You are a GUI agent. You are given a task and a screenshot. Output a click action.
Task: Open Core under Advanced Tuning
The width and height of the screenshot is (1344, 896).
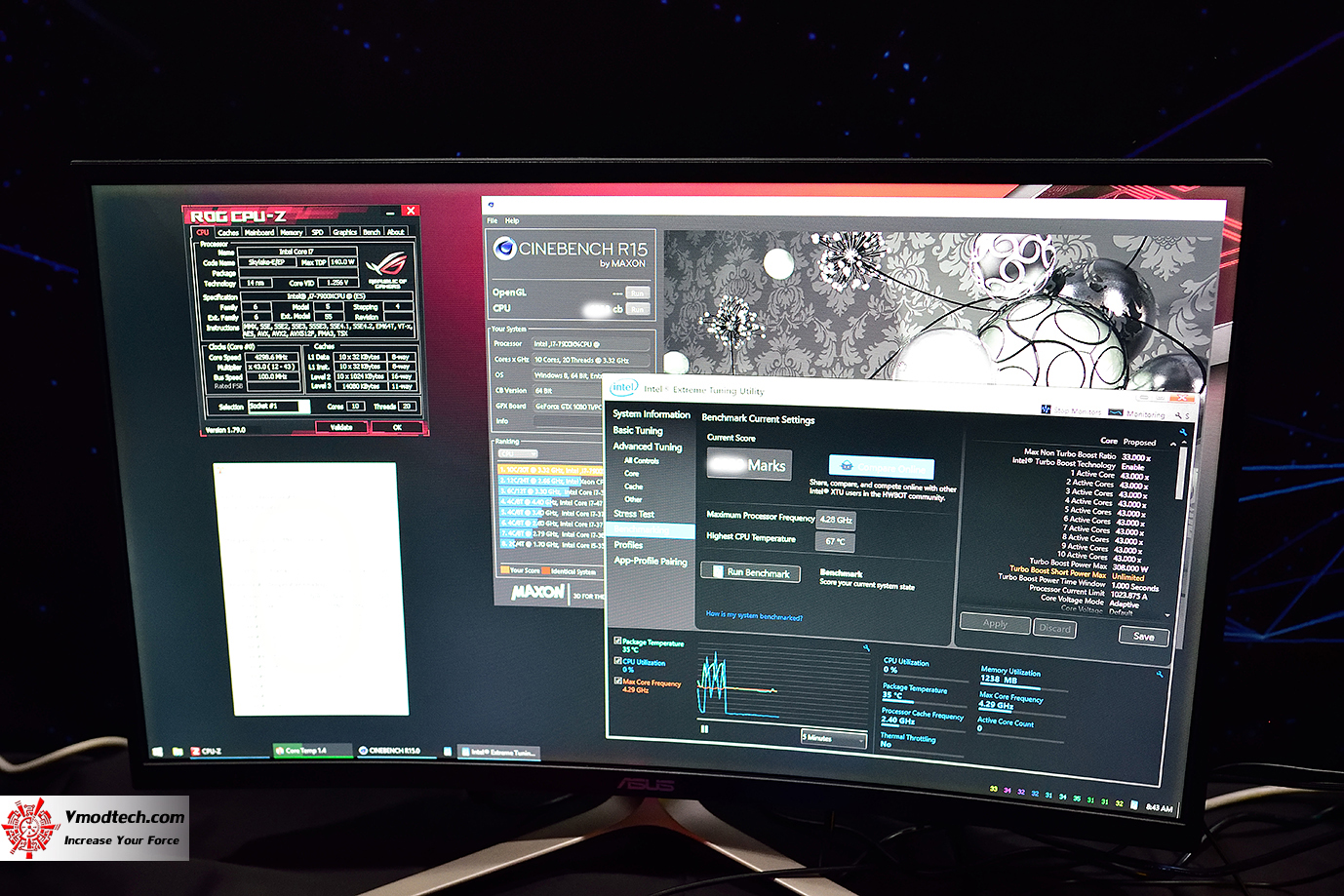tap(631, 473)
